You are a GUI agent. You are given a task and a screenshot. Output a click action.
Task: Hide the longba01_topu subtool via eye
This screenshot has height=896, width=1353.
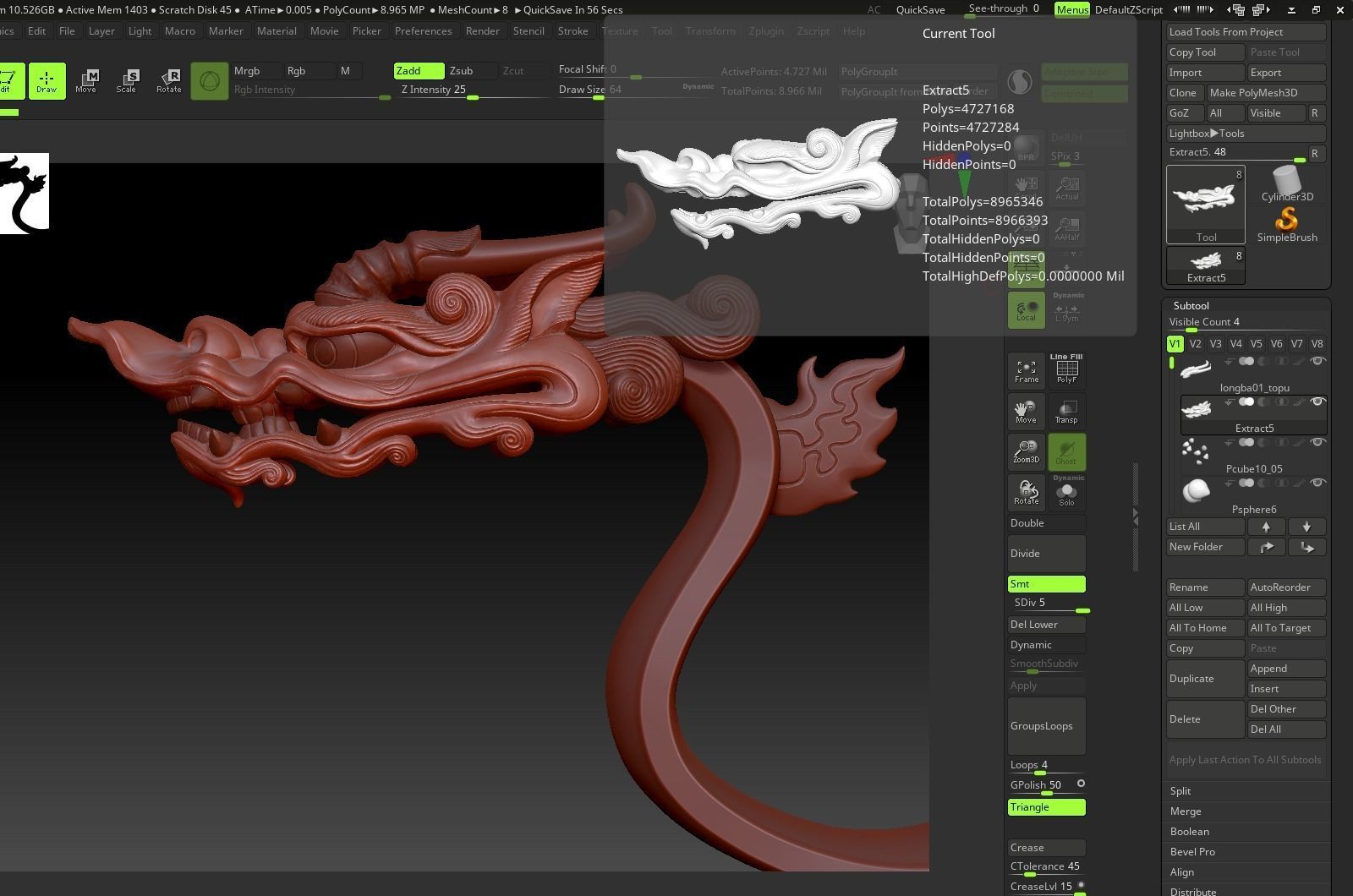pos(1317,362)
